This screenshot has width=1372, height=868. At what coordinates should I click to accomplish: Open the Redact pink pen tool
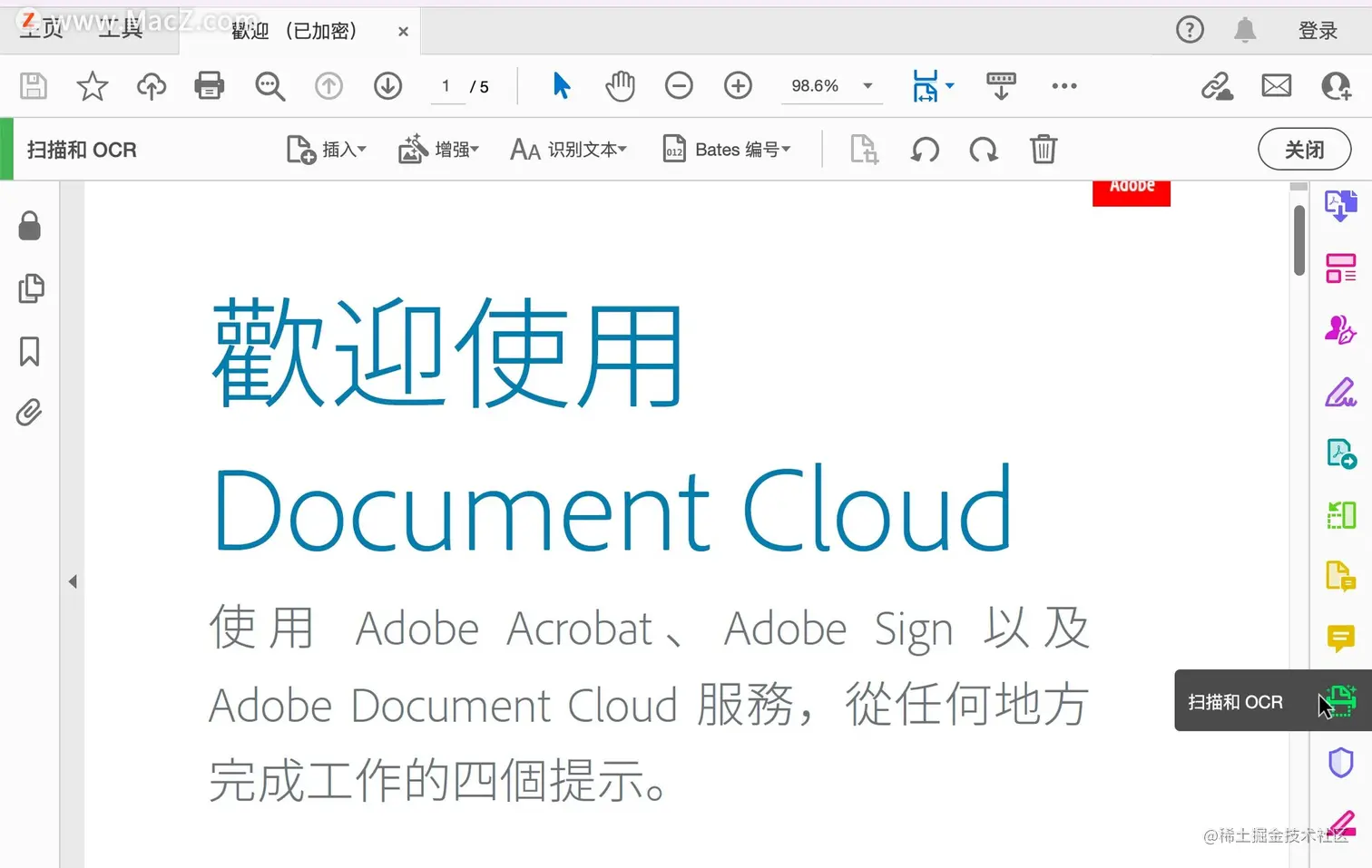click(1342, 824)
